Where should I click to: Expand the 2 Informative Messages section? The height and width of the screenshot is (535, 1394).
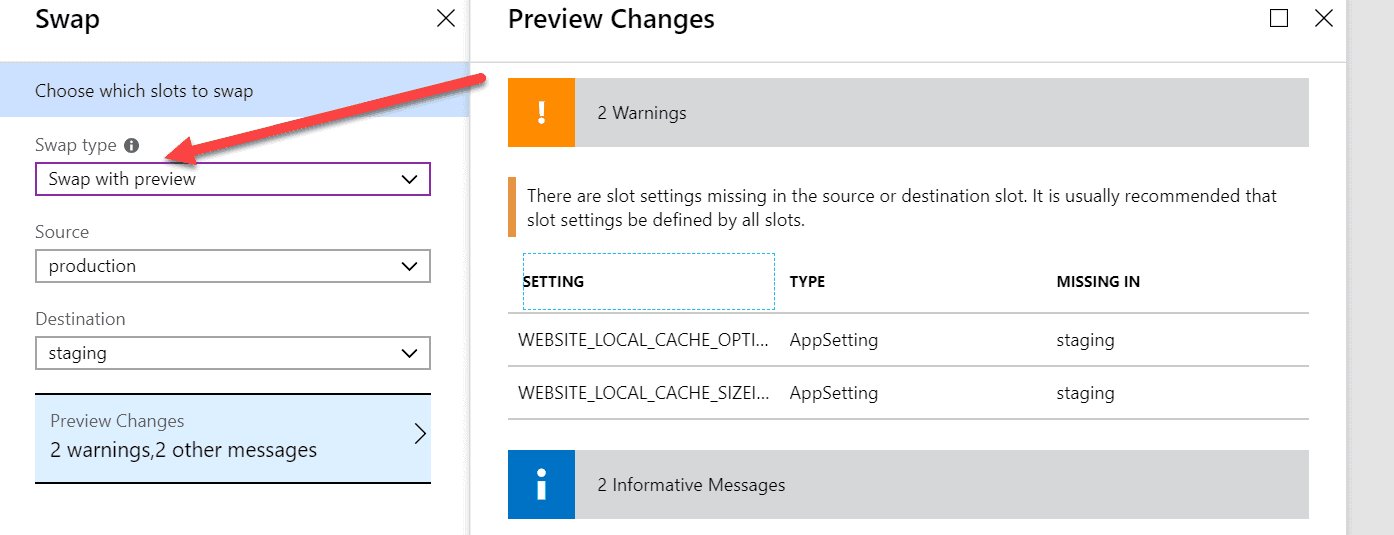click(908, 484)
